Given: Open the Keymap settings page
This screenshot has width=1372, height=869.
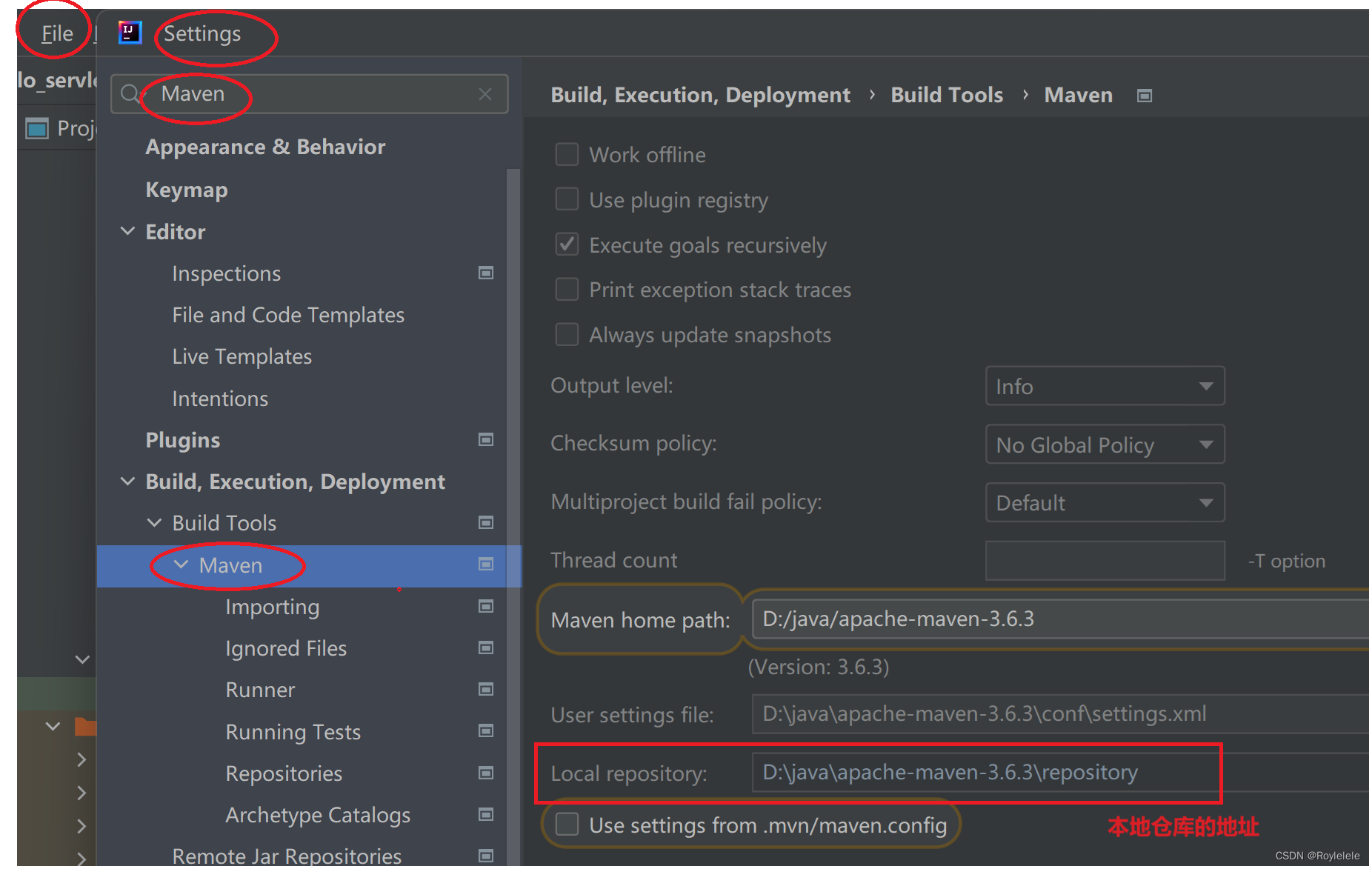Looking at the screenshot, I should (187, 190).
